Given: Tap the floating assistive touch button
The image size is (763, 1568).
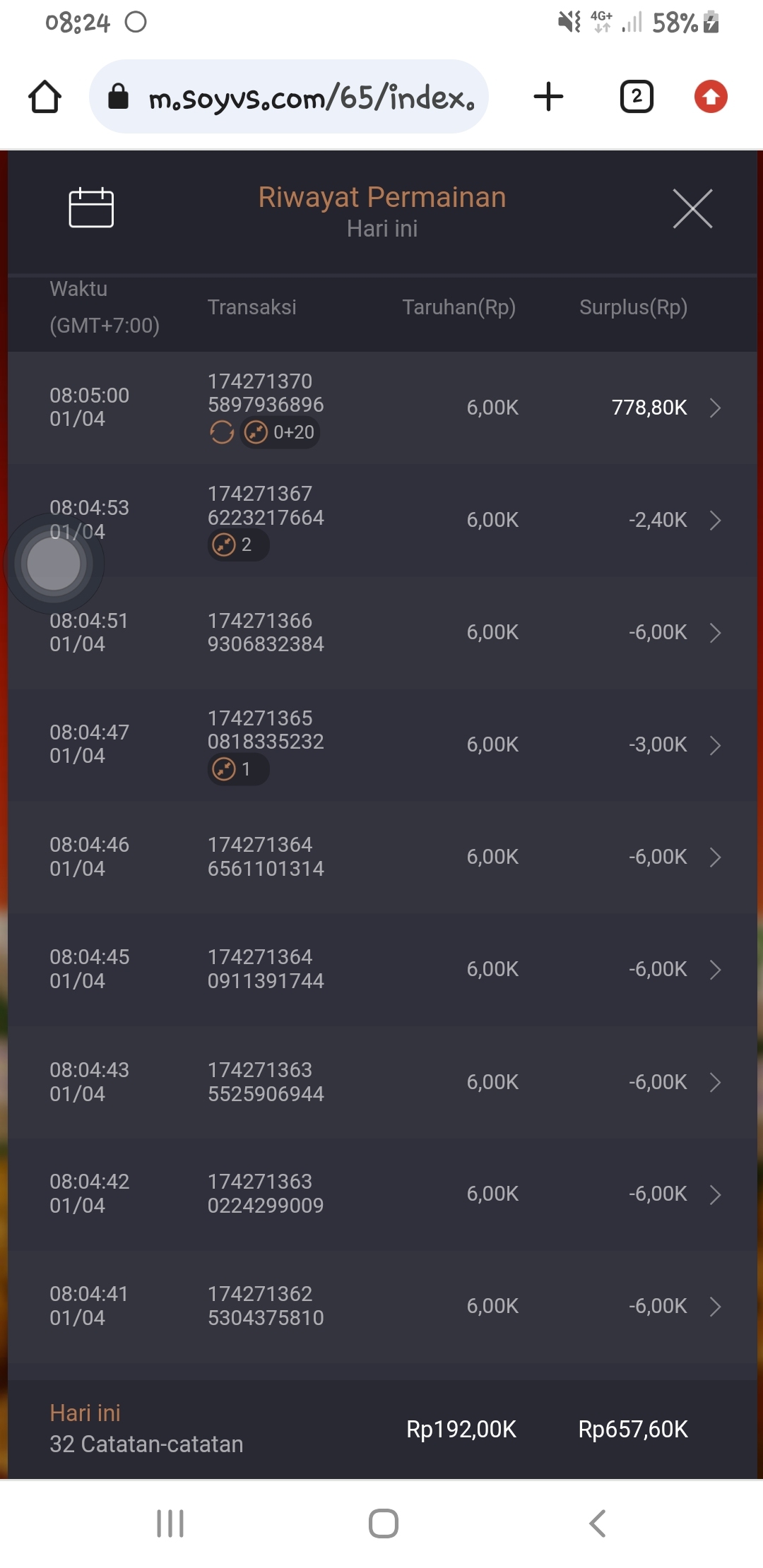Looking at the screenshot, I should [x=54, y=564].
